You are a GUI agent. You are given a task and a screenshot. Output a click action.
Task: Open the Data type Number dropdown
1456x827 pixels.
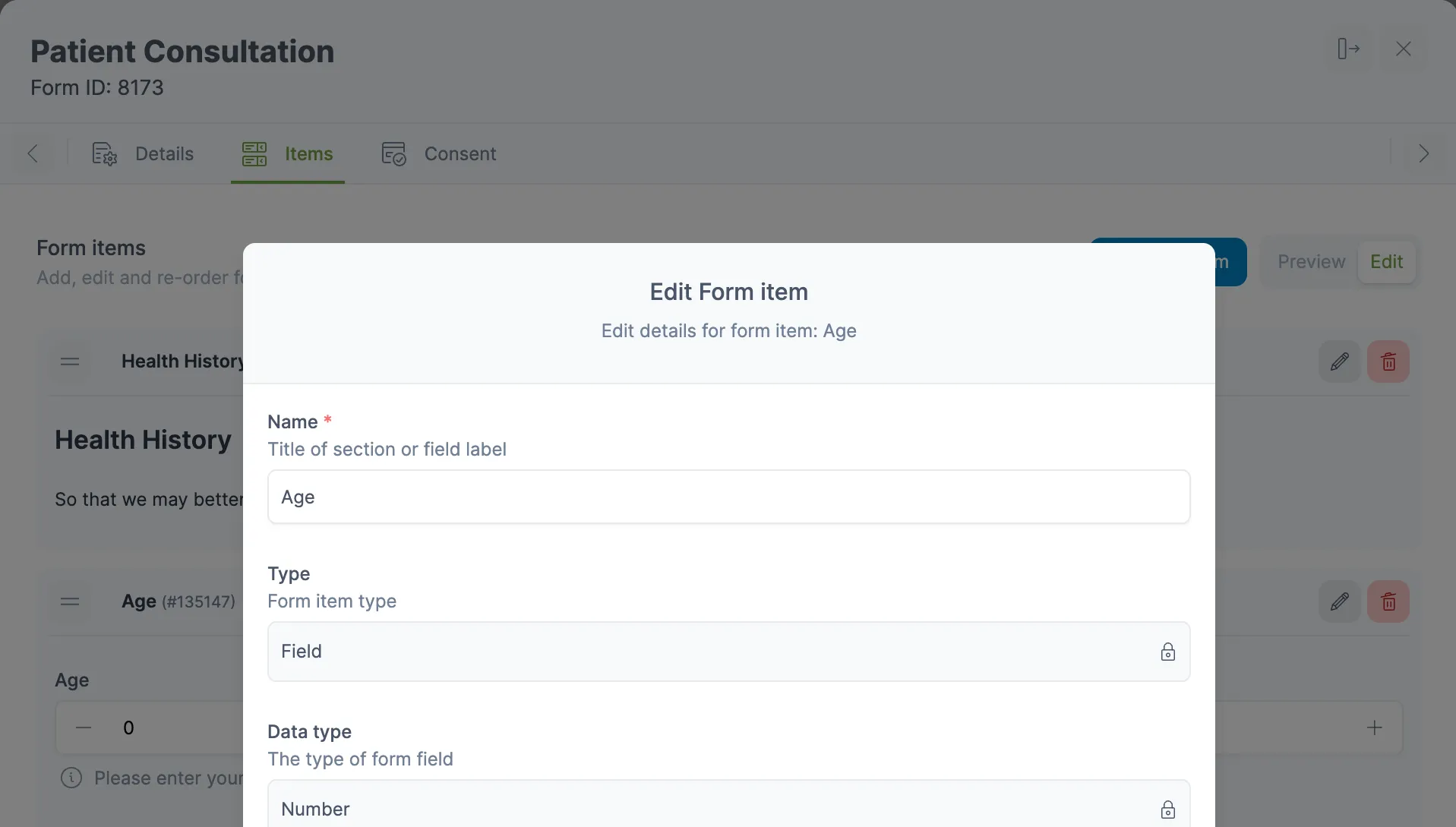tap(728, 808)
